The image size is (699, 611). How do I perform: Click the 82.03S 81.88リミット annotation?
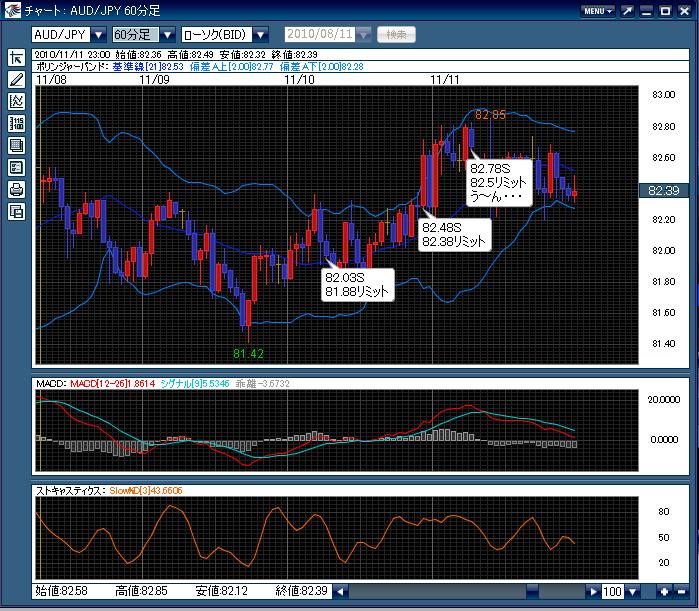[358, 285]
